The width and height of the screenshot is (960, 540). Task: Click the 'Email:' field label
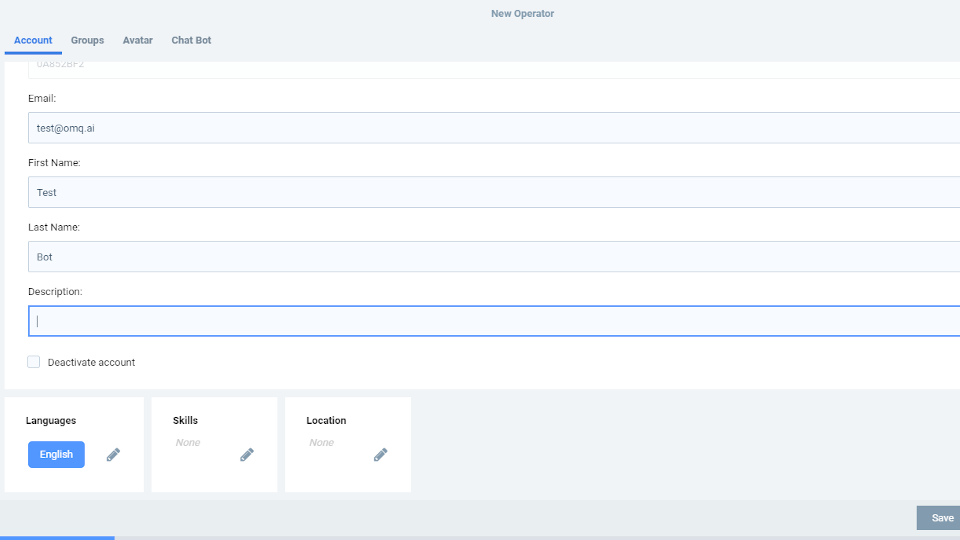pos(42,99)
